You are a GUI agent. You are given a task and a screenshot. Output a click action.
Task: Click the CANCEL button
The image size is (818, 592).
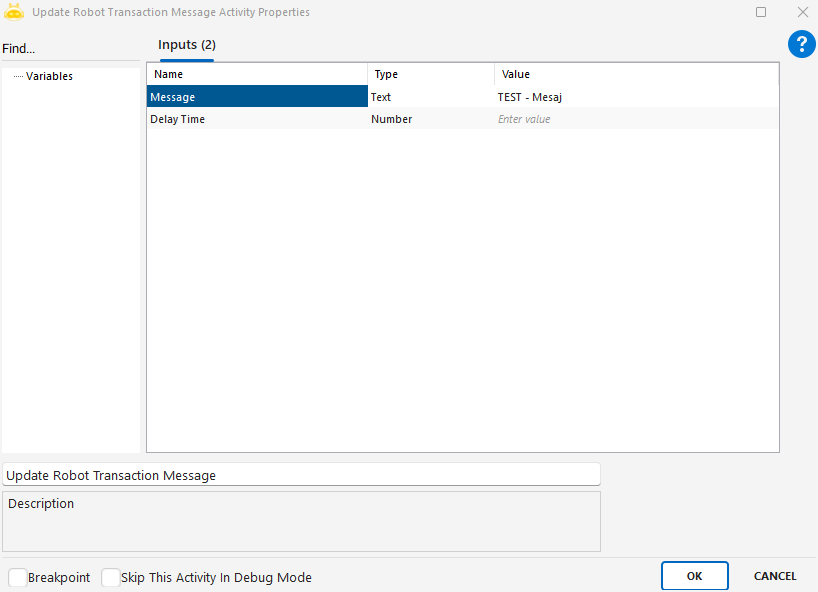774,576
